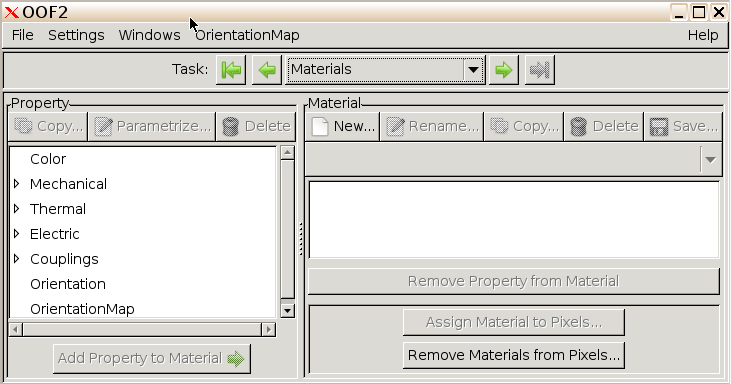Click the Save material button
Image resolution: width=731 pixels, height=384 pixels.
click(x=683, y=126)
